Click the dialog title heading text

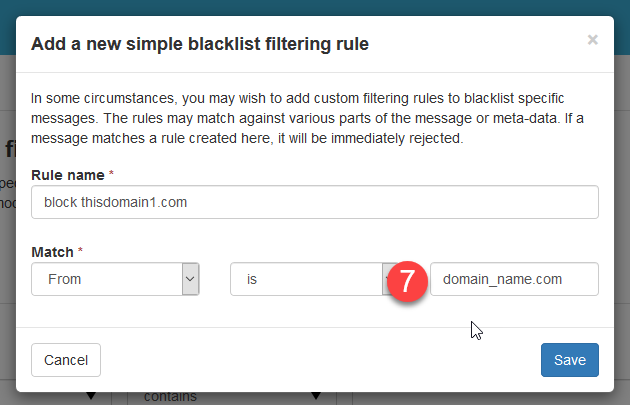[x=200, y=44]
